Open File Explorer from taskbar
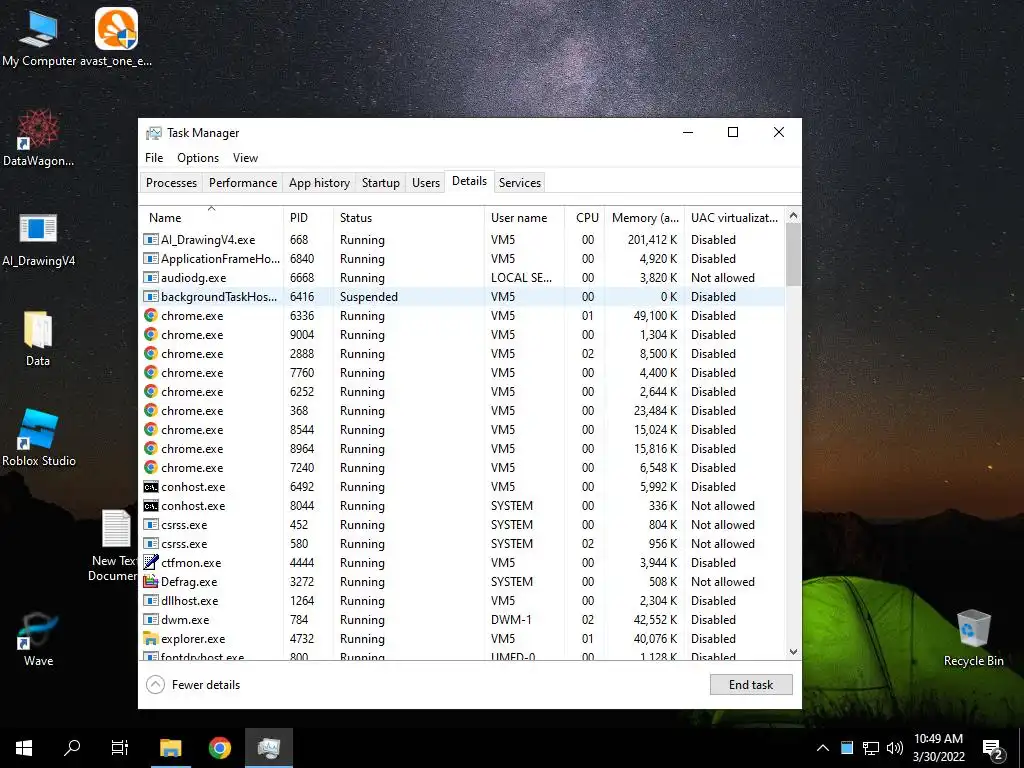This screenshot has height=768, width=1024. (170, 748)
